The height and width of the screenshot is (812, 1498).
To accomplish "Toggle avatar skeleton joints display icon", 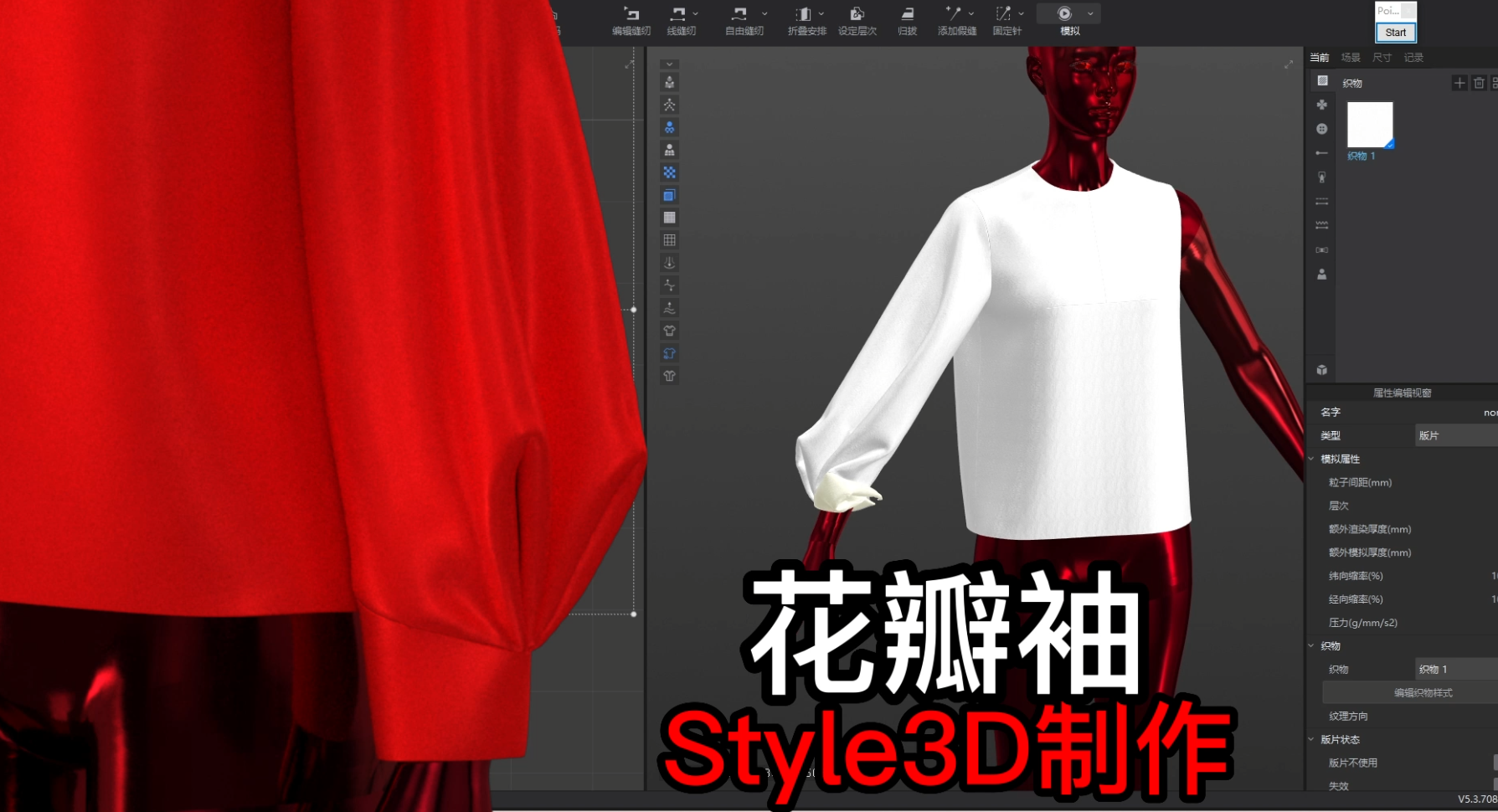I will click(669, 105).
